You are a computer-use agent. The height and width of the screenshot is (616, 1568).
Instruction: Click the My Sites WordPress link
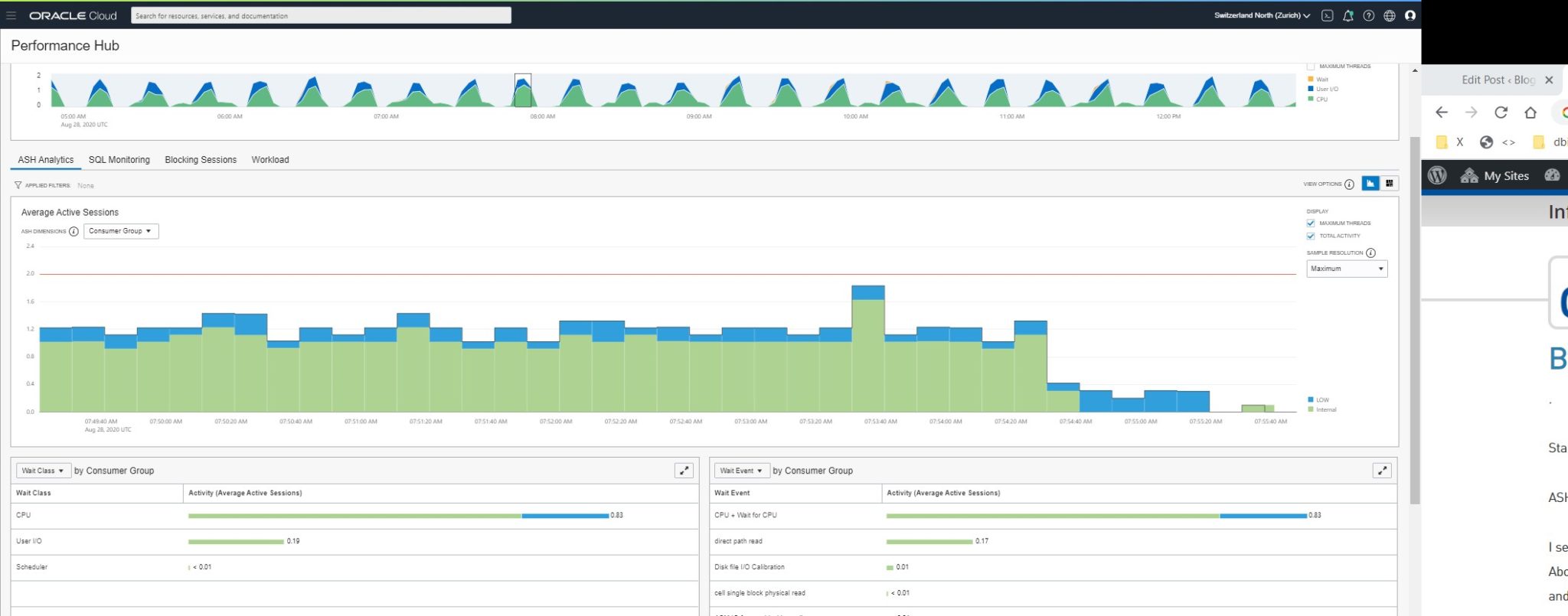(1505, 176)
